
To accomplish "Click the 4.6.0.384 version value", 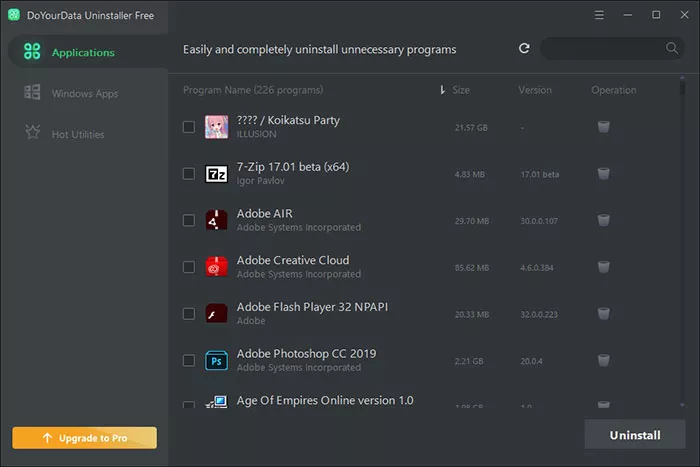I will [537, 268].
